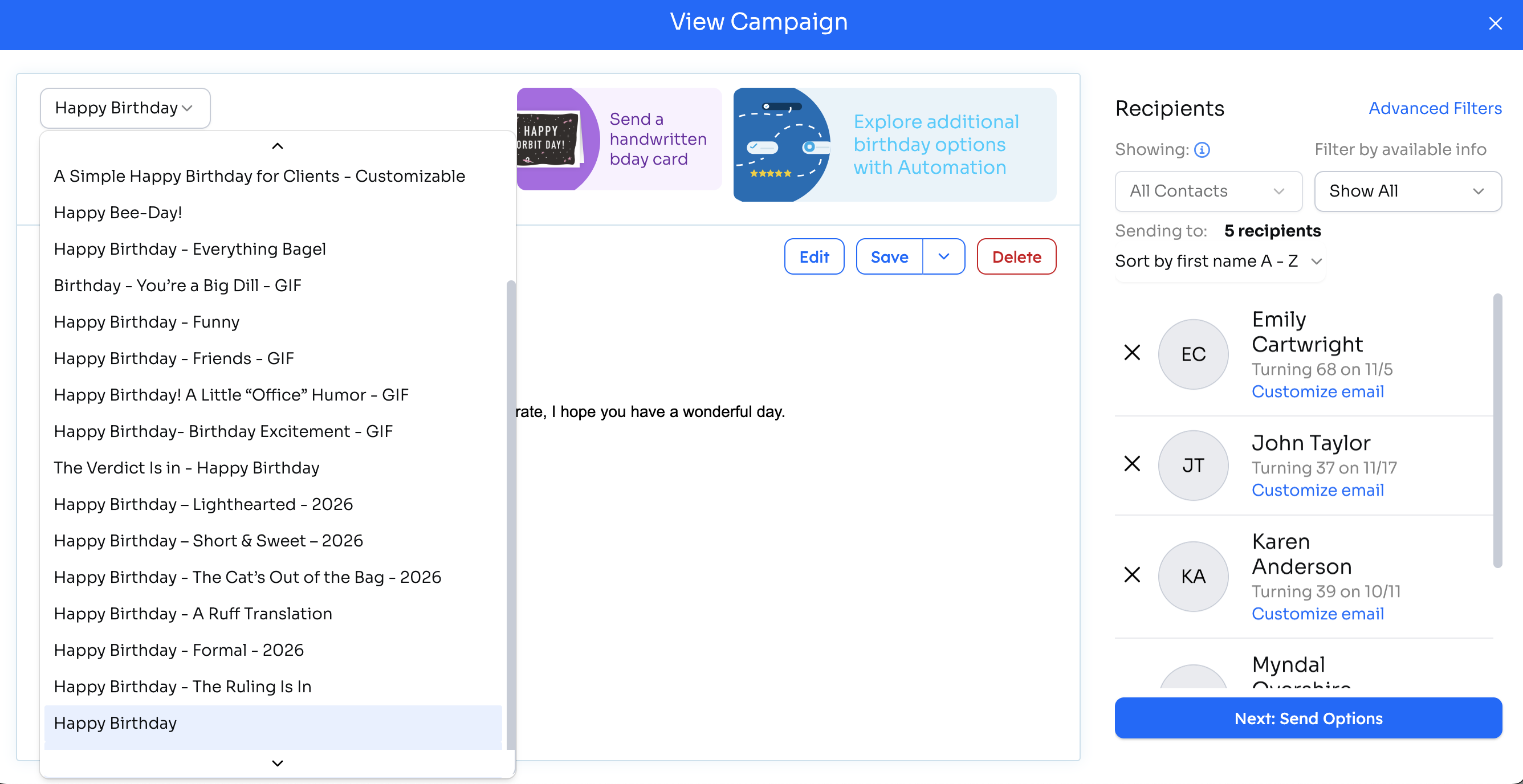The height and width of the screenshot is (784, 1523).
Task: Select Happy Birthday - A Ruff Translation
Action: [x=273, y=614]
